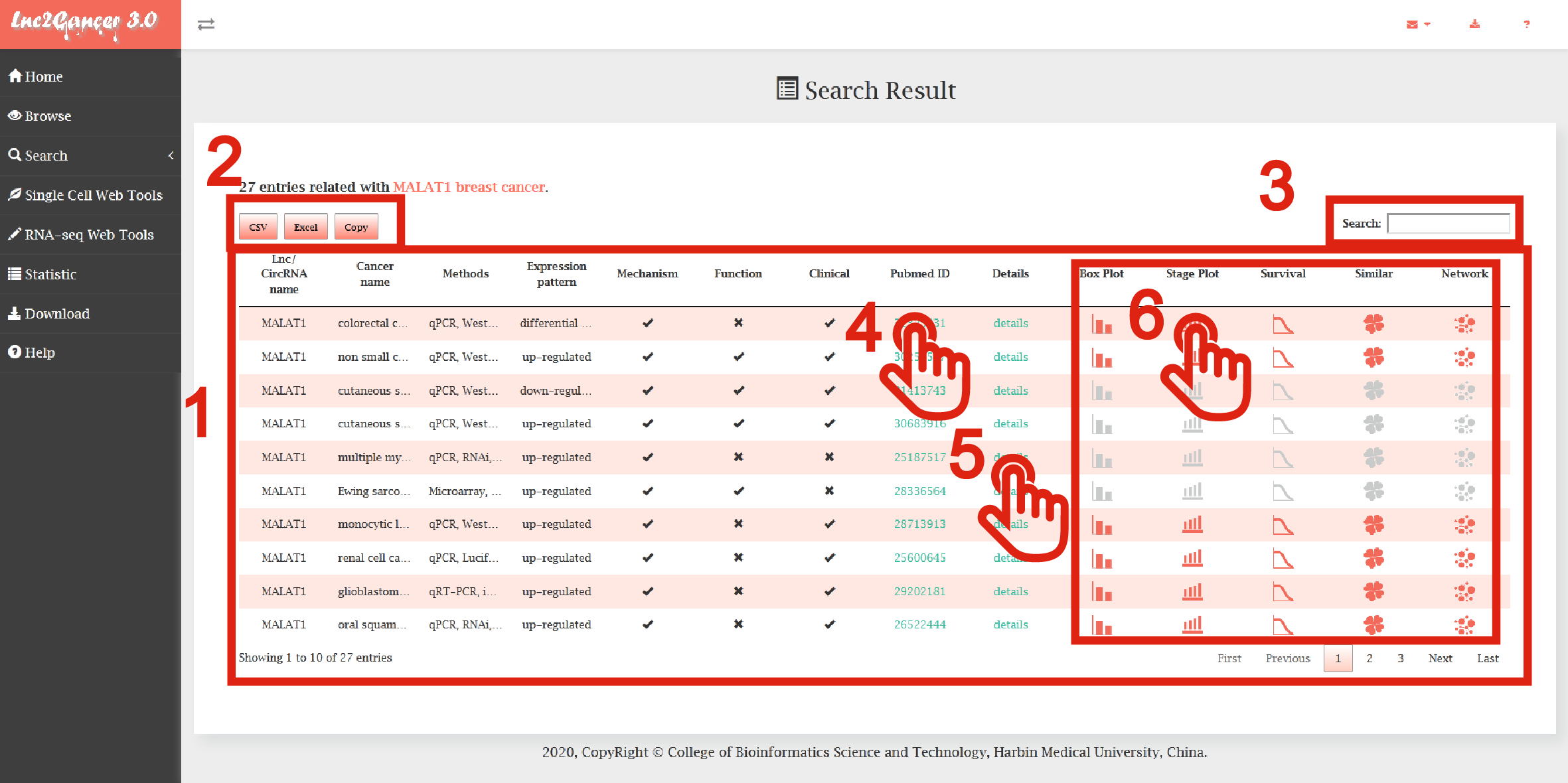The height and width of the screenshot is (783, 1568).
Task: Click the download icon in top header
Action: point(1474,25)
